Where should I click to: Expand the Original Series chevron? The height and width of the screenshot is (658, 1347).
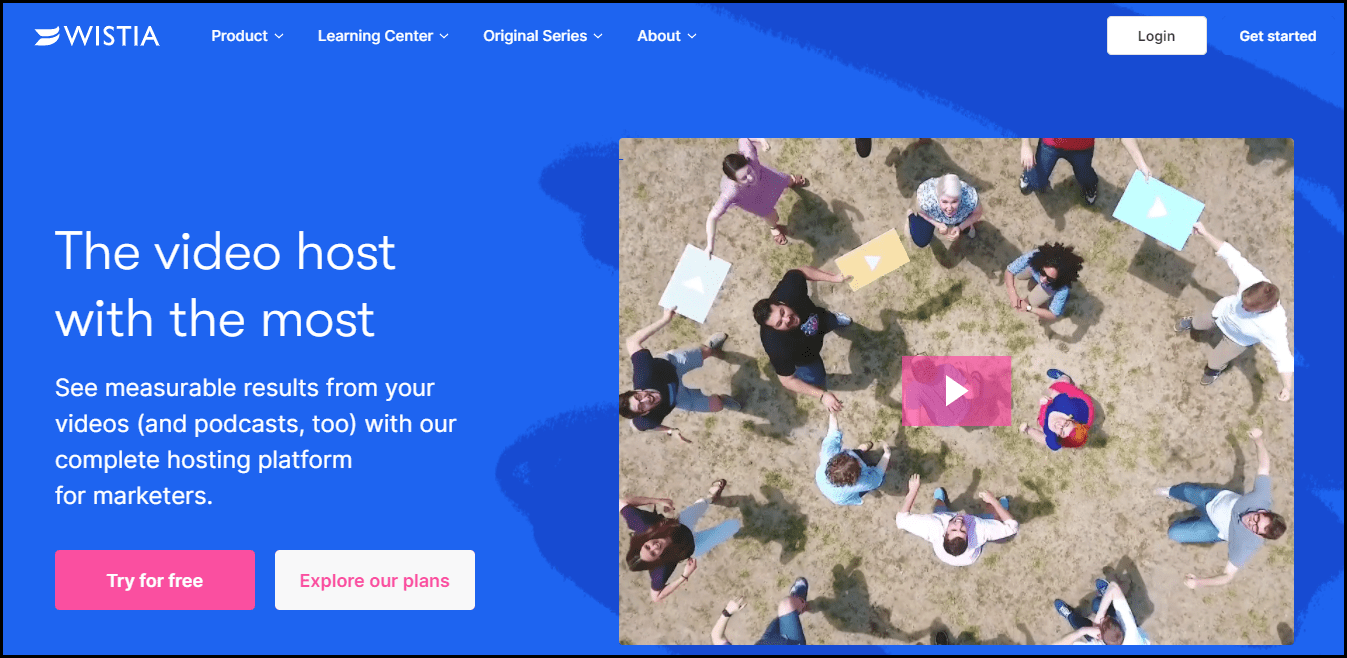tap(598, 36)
